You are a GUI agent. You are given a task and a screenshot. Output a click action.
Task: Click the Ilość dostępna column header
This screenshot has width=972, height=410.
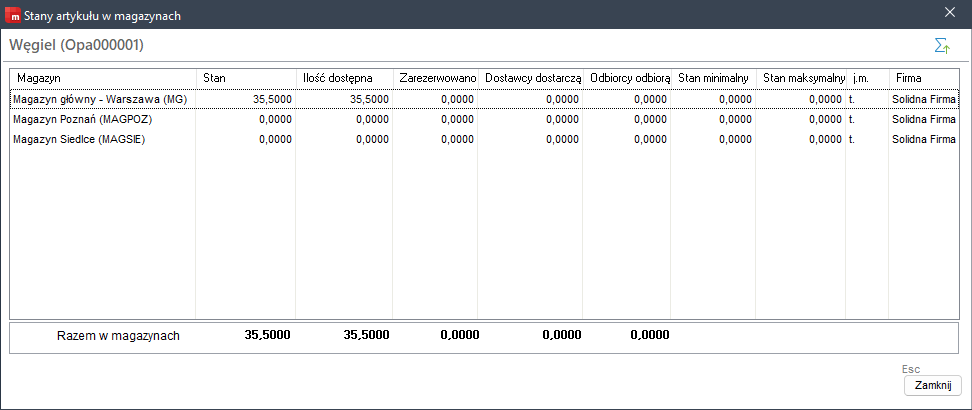pos(344,79)
